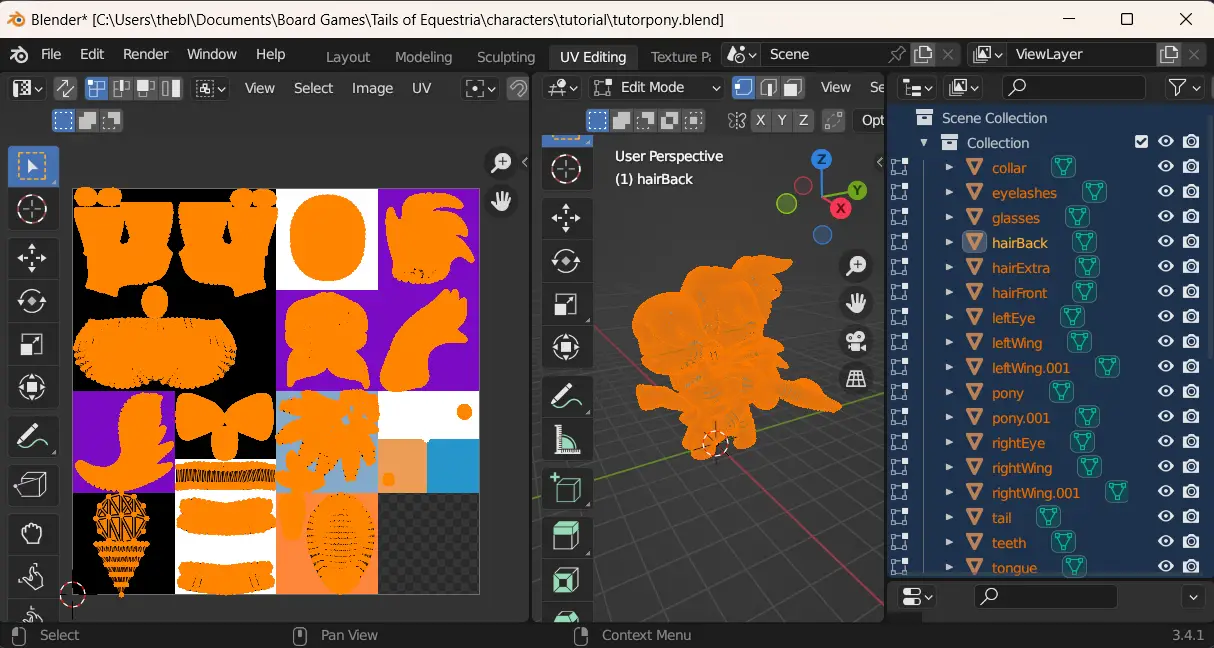The image size is (1214, 648).
Task: Click the UV editor pan hand icon
Action: [x=501, y=201]
